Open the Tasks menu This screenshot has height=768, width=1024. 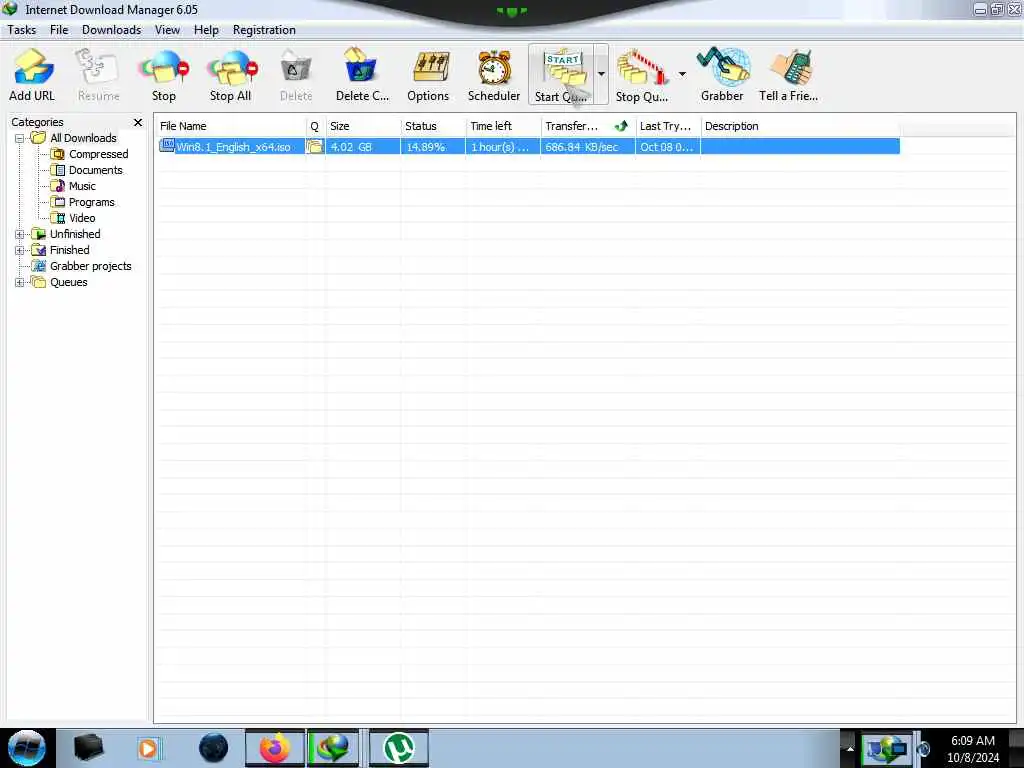22,30
